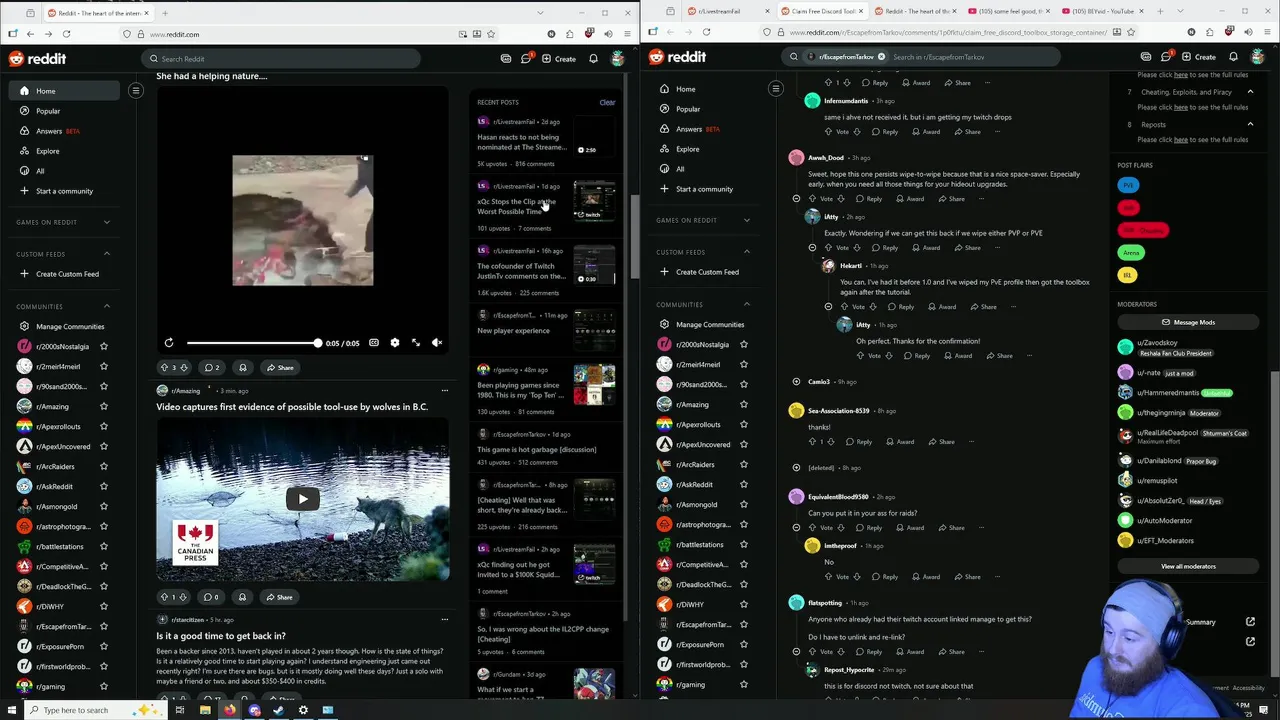Open video settings gear in left window
This screenshot has height=720, width=1280.
tap(395, 343)
